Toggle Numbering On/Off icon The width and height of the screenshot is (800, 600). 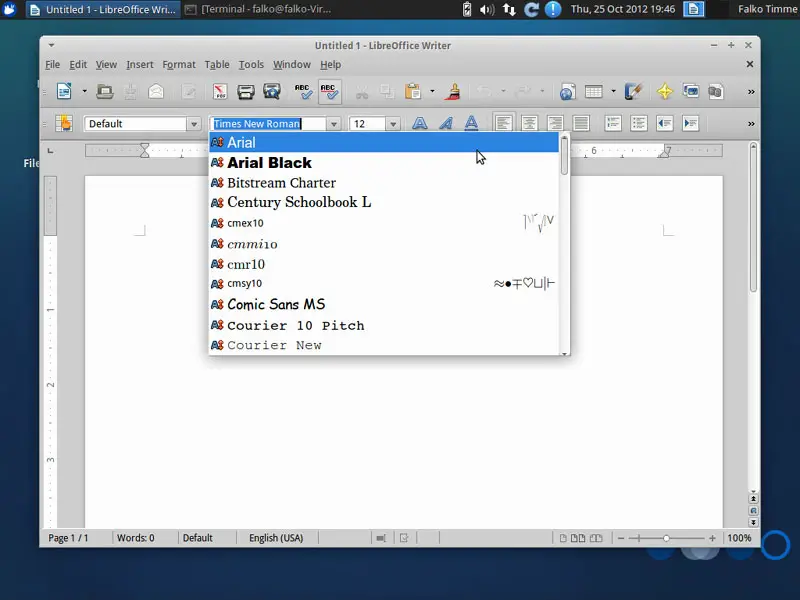tap(613, 123)
